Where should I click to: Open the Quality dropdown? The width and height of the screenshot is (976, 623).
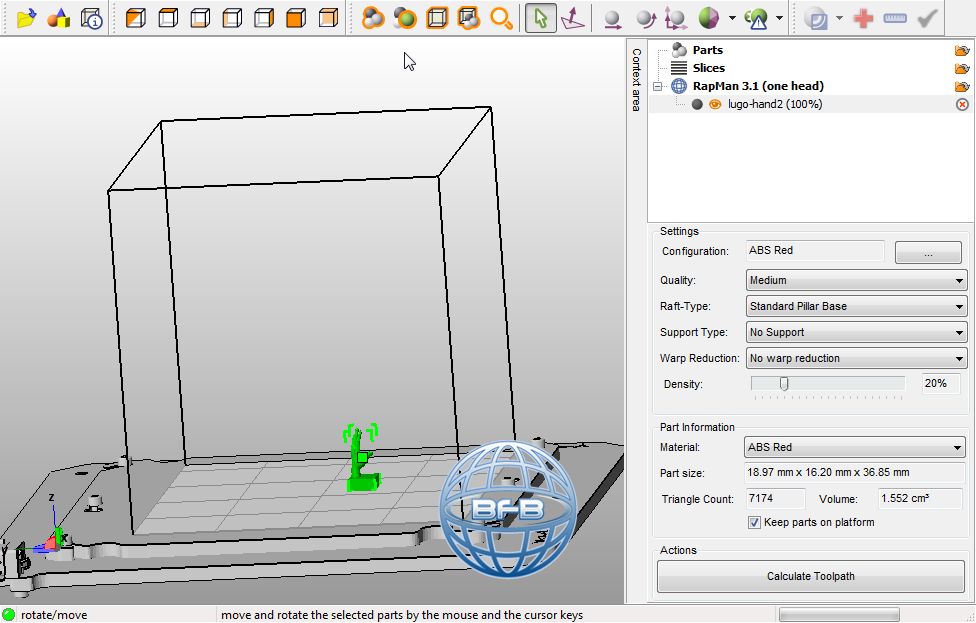856,280
